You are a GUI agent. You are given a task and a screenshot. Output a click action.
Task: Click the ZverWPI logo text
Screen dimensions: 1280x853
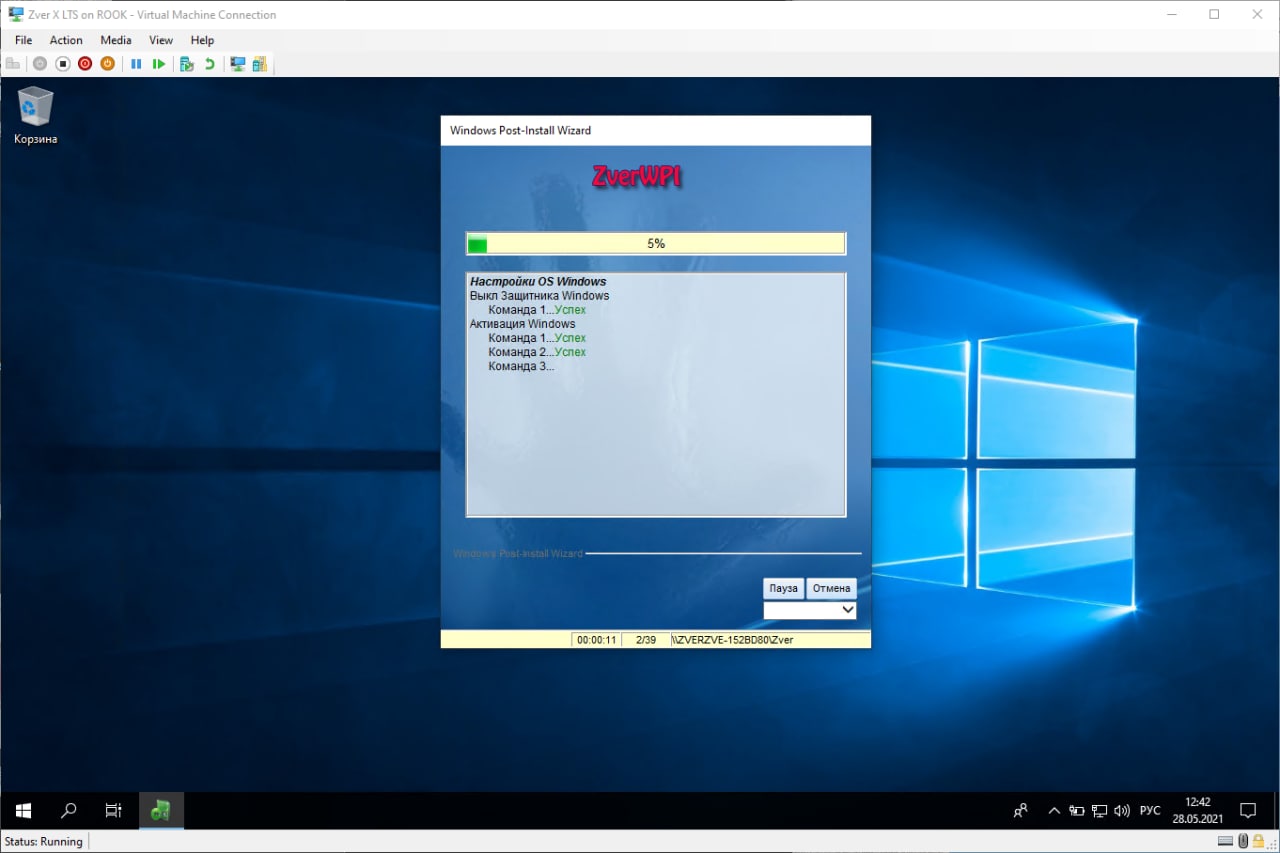tap(637, 177)
